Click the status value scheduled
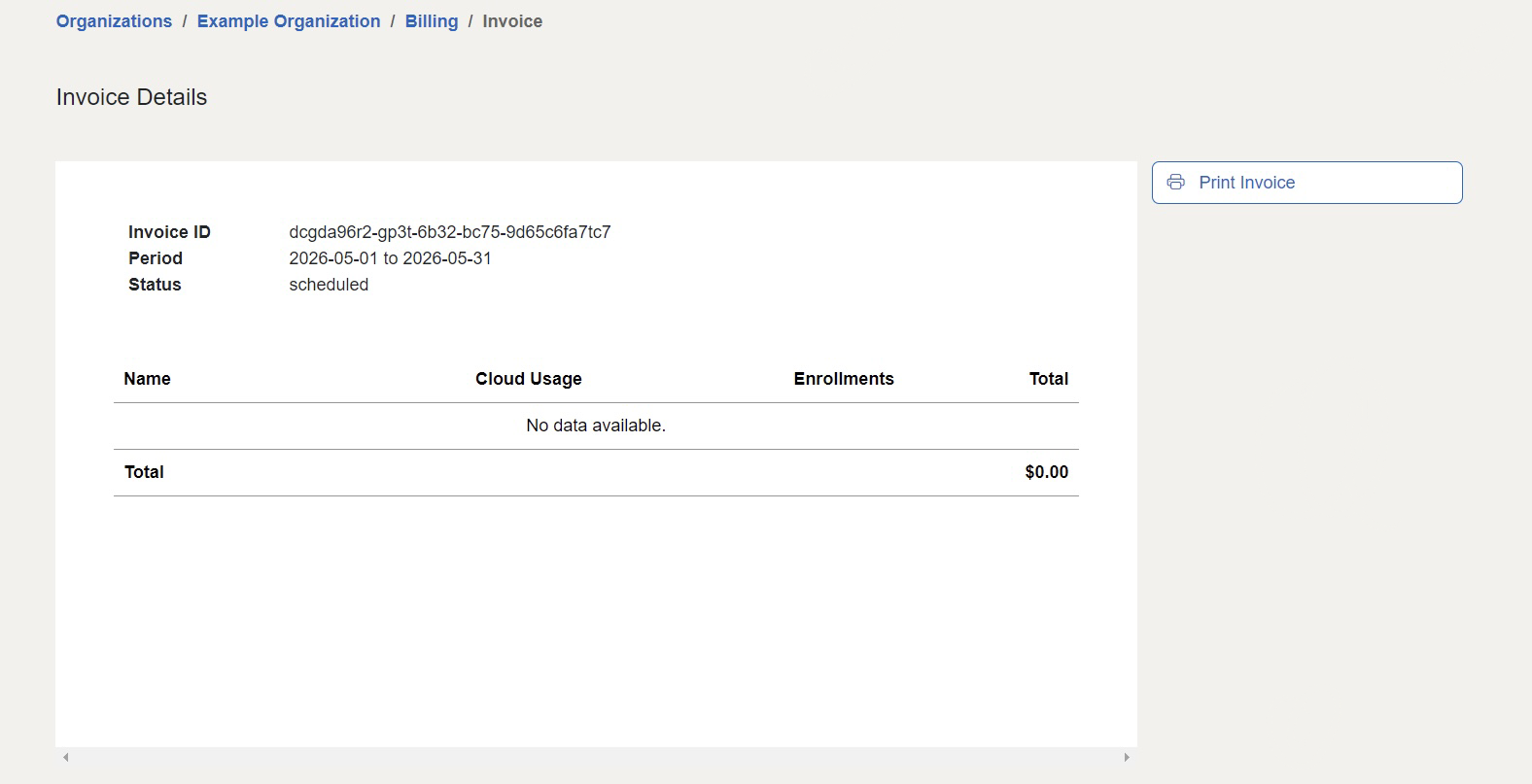This screenshot has width=1532, height=784. [x=329, y=285]
